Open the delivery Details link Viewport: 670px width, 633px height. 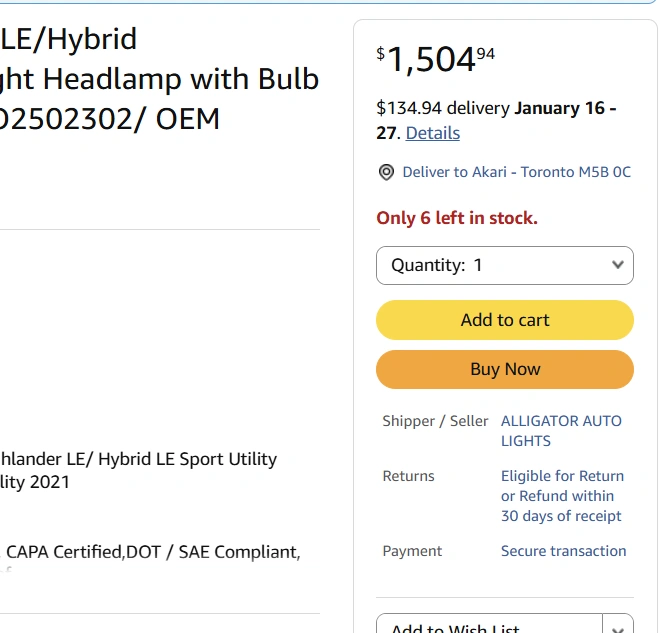432,133
